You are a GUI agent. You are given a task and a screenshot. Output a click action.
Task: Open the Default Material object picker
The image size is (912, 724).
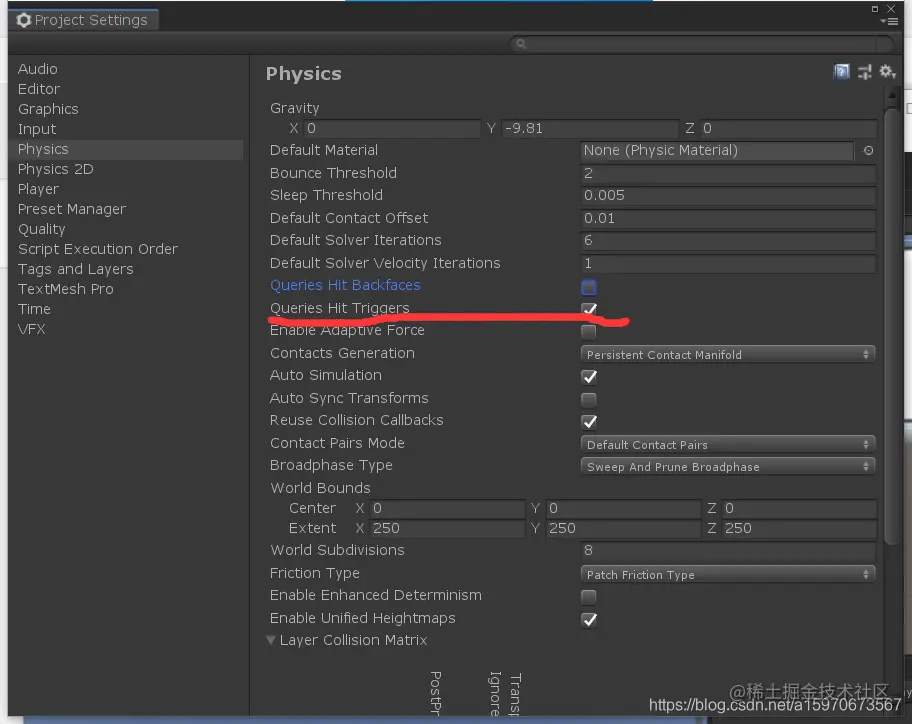[x=868, y=151]
